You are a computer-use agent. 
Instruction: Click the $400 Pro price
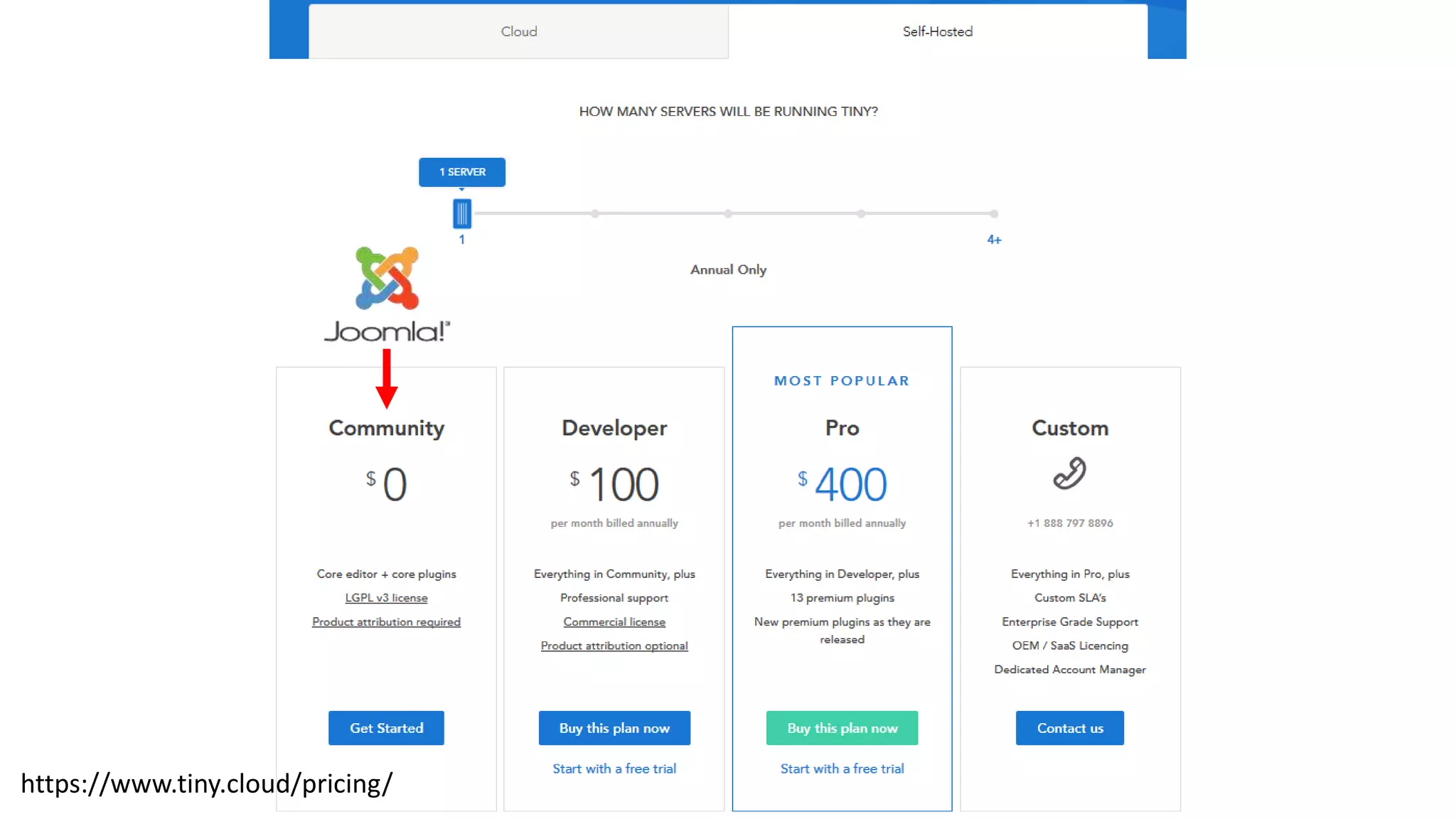(842, 485)
